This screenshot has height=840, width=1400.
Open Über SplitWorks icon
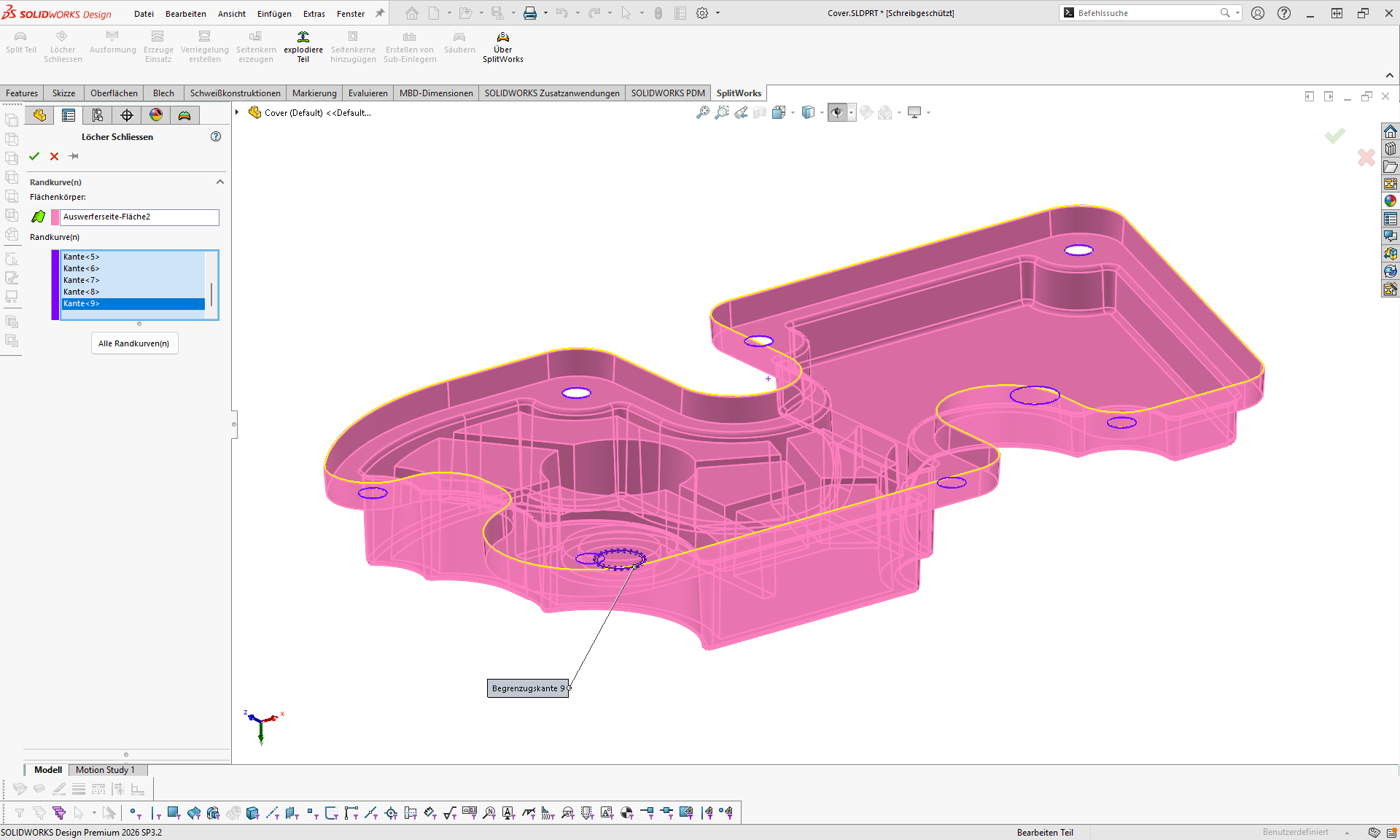(502, 47)
